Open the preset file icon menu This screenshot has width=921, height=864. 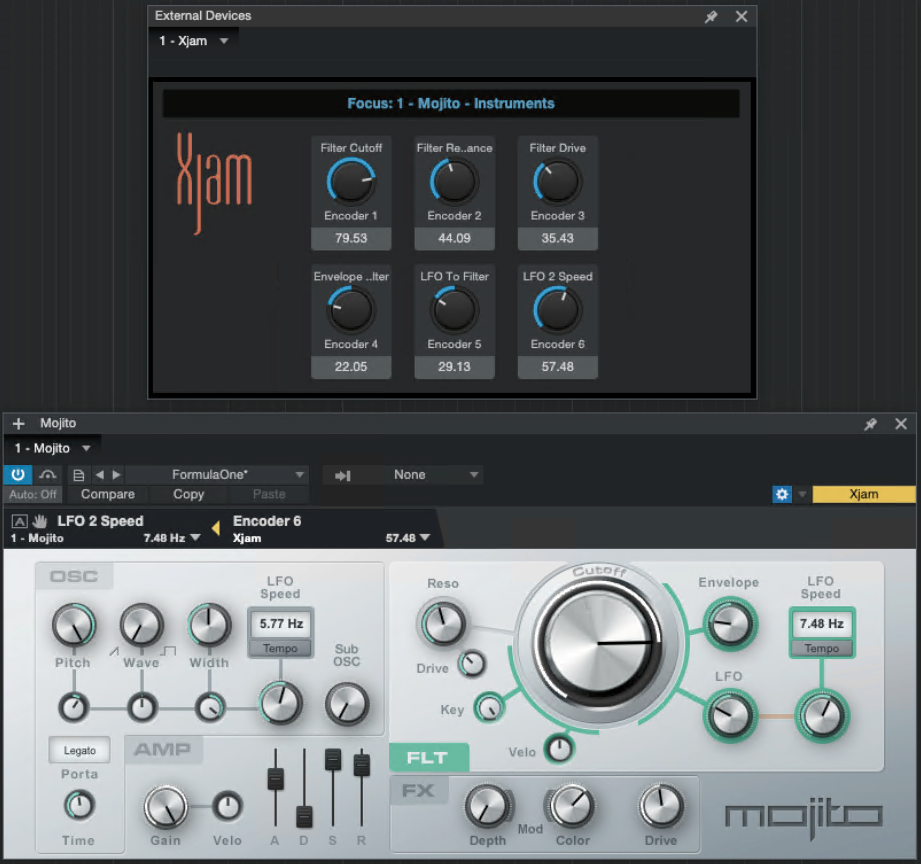tap(78, 475)
